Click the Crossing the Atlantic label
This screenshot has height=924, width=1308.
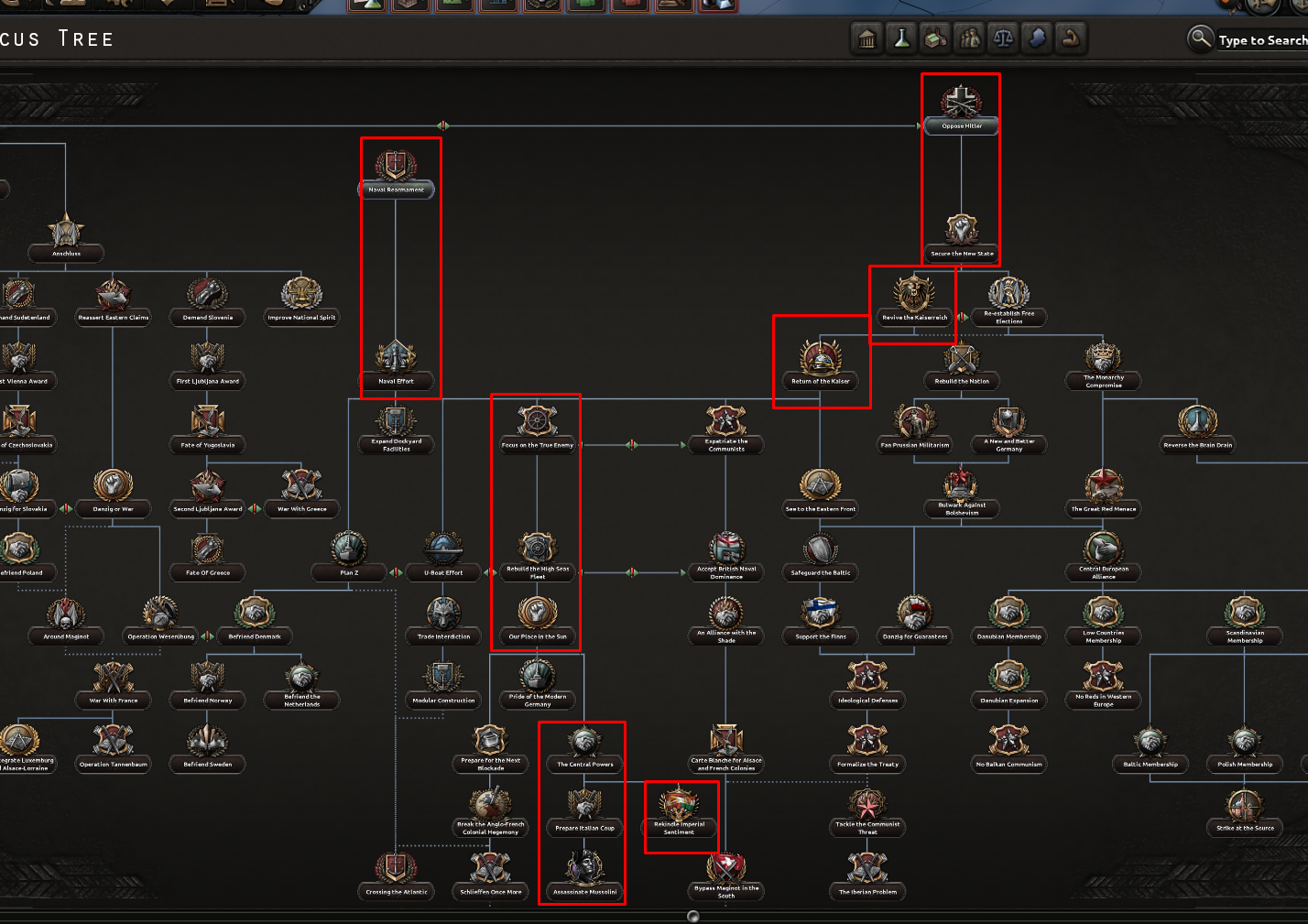click(396, 892)
